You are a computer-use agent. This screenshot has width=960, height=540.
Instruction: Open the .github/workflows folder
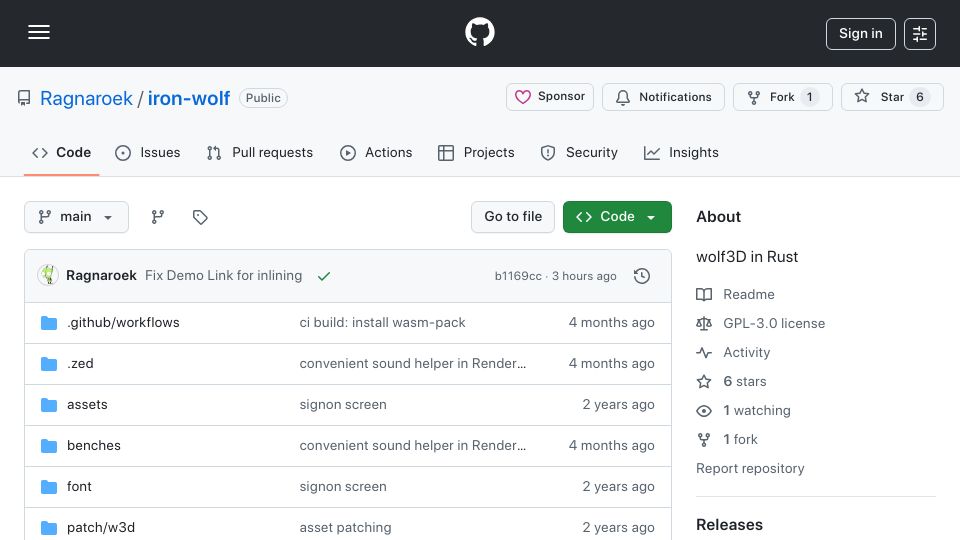[x=123, y=323]
